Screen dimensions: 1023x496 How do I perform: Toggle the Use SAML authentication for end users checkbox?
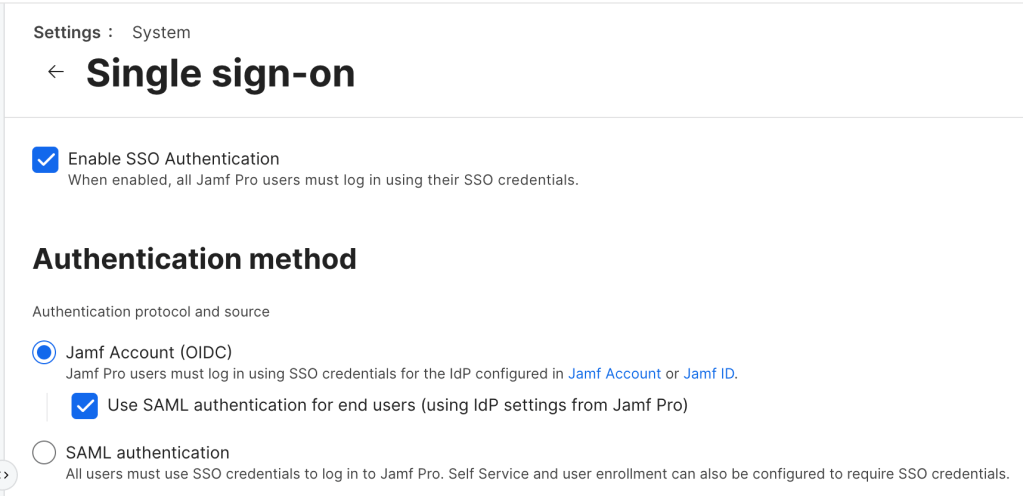[85, 406]
